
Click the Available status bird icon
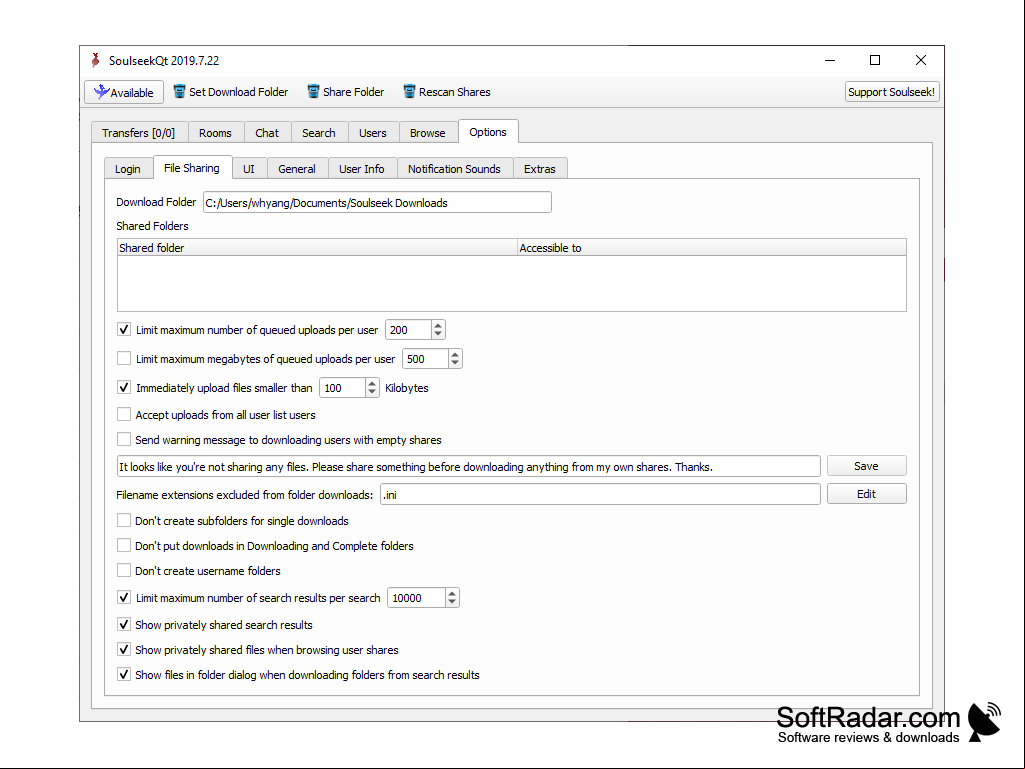[x=101, y=92]
